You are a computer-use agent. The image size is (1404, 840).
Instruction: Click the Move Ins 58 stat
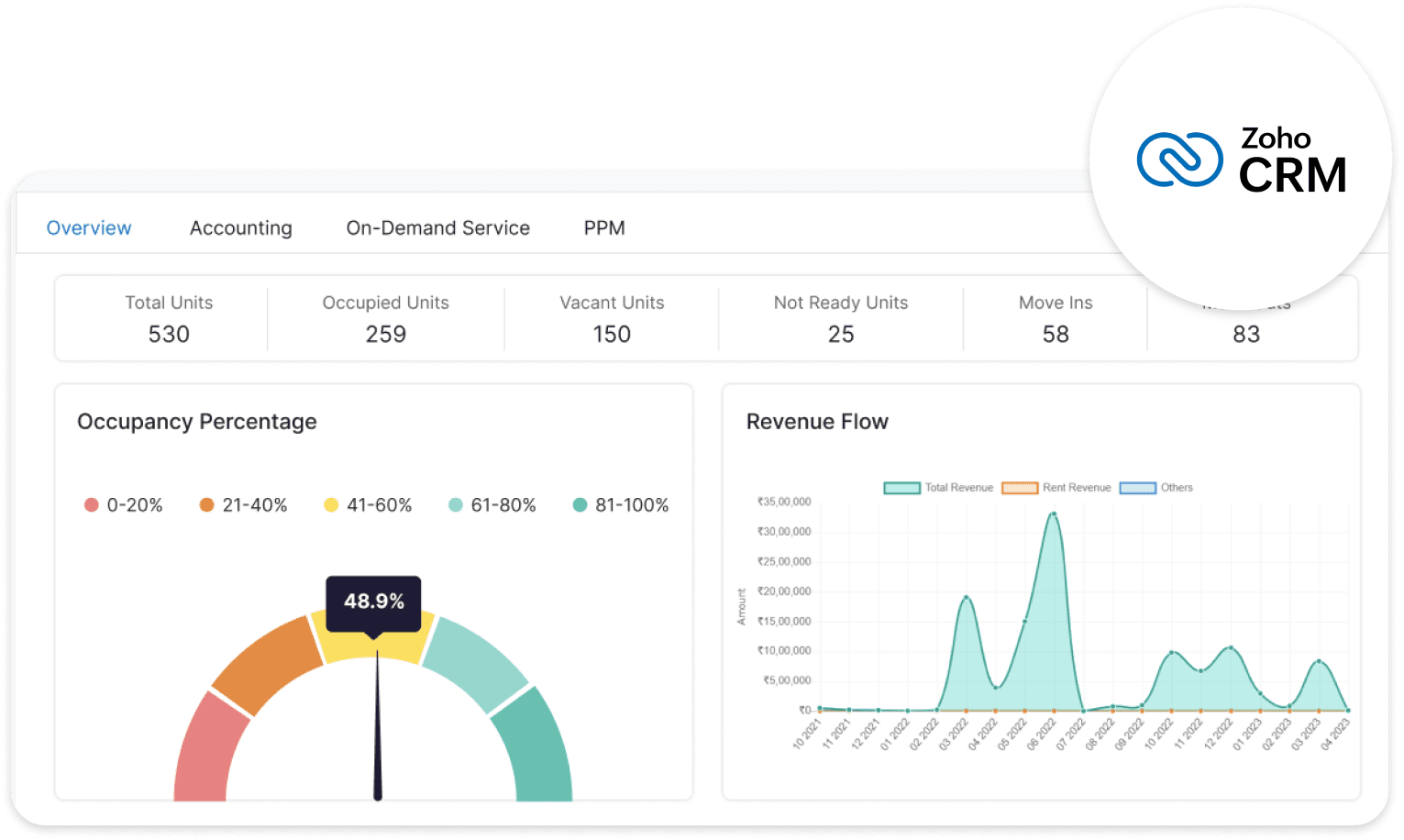tap(1056, 334)
